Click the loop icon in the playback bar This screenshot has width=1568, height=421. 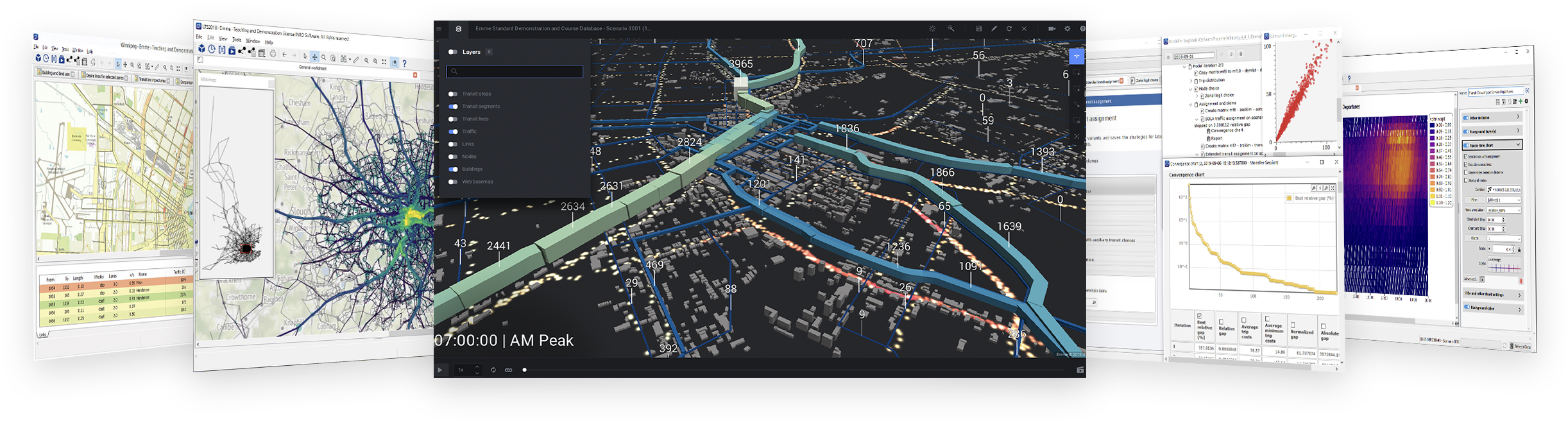click(x=493, y=370)
